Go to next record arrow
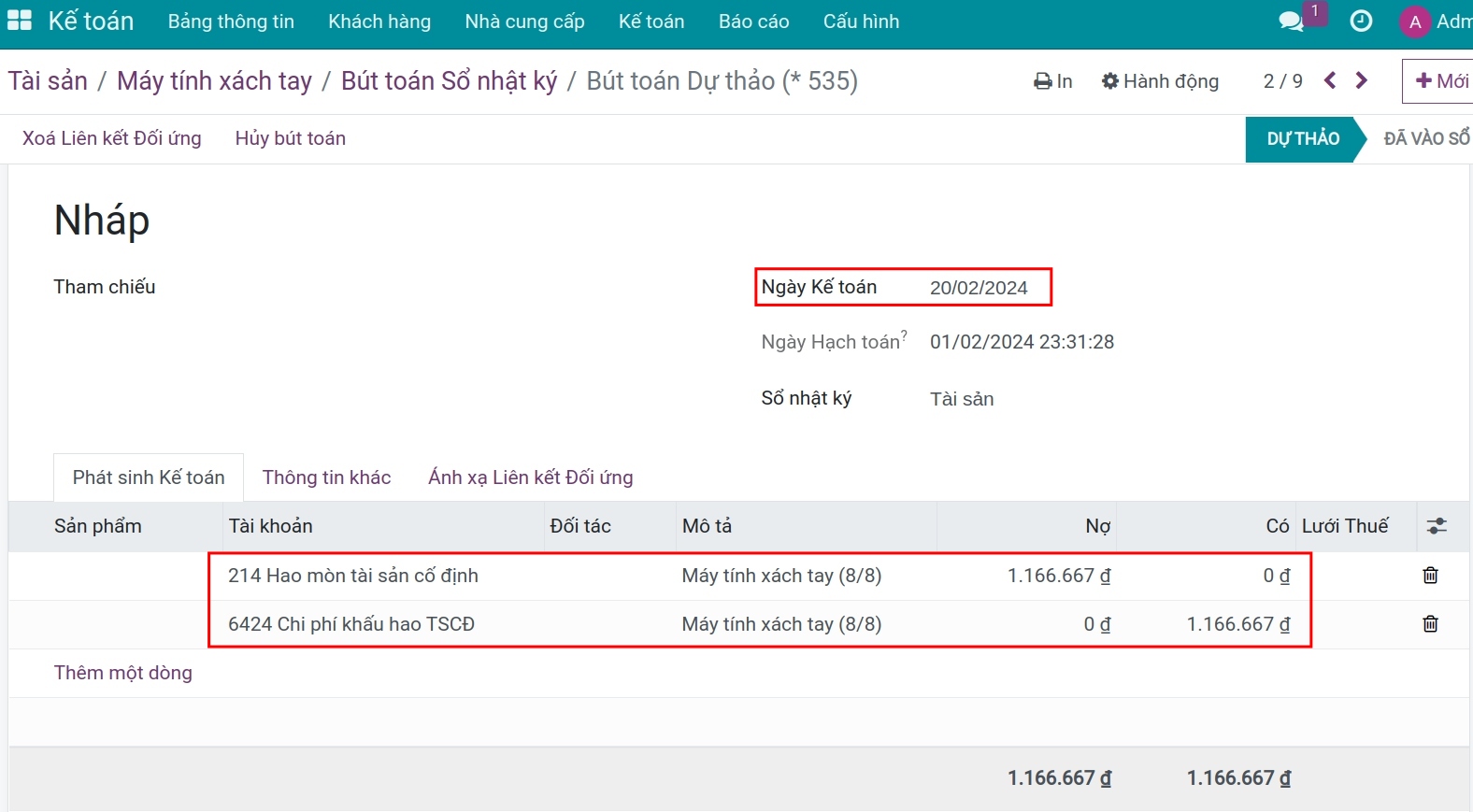The image size is (1473, 812). pyautogui.click(x=1362, y=81)
